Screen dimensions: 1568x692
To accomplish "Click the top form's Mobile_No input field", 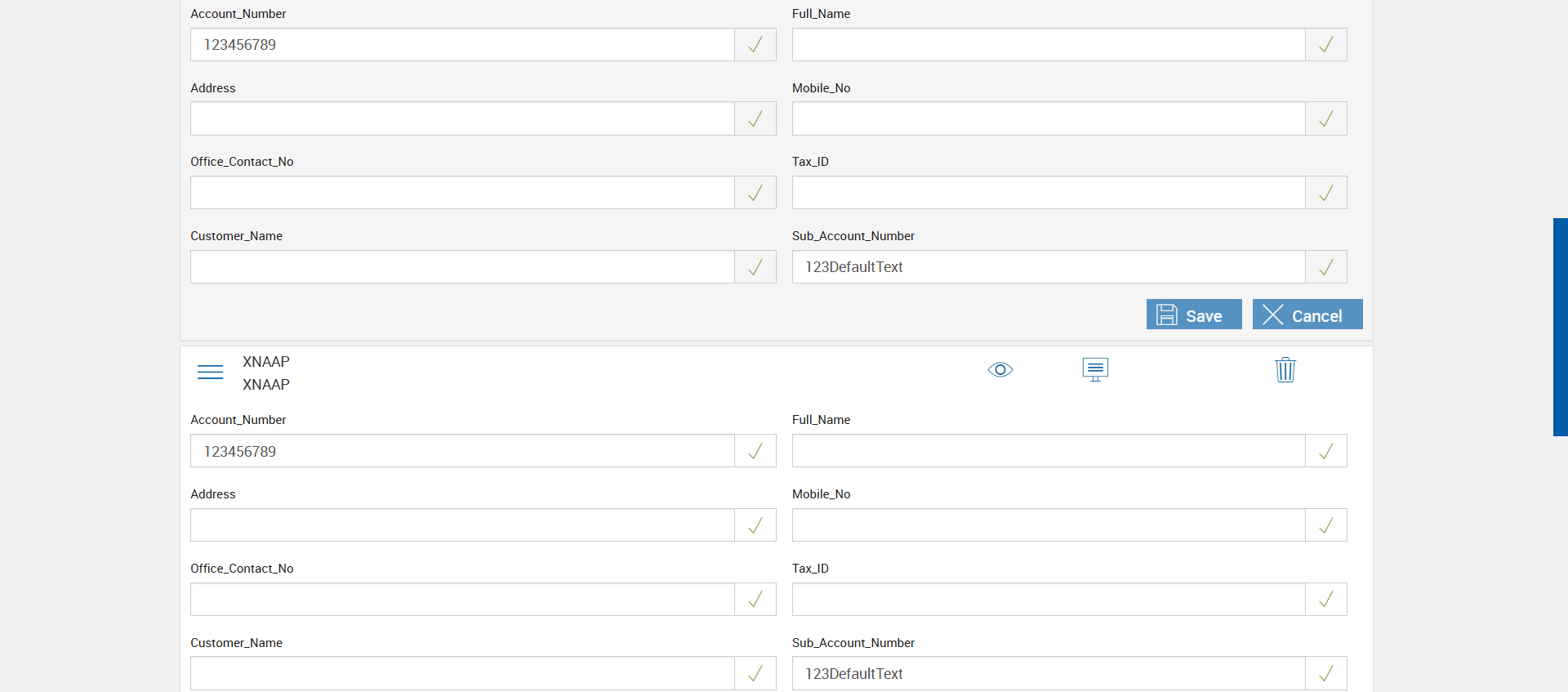I will [x=1048, y=119].
